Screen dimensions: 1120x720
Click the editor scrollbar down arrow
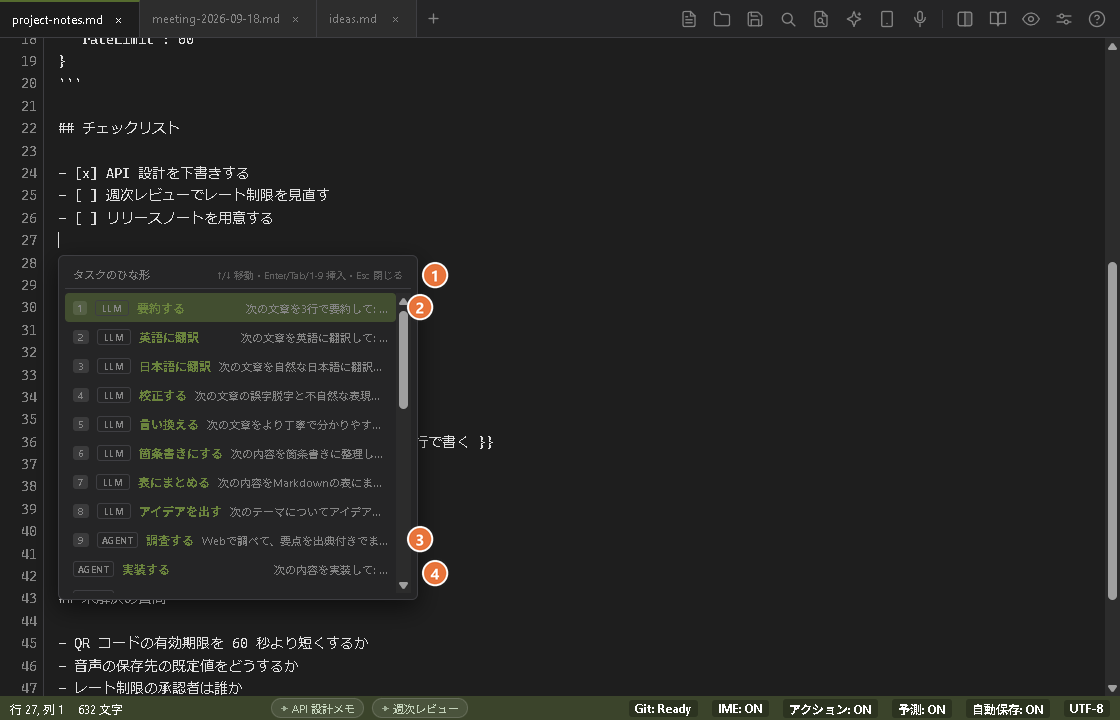click(1112, 689)
